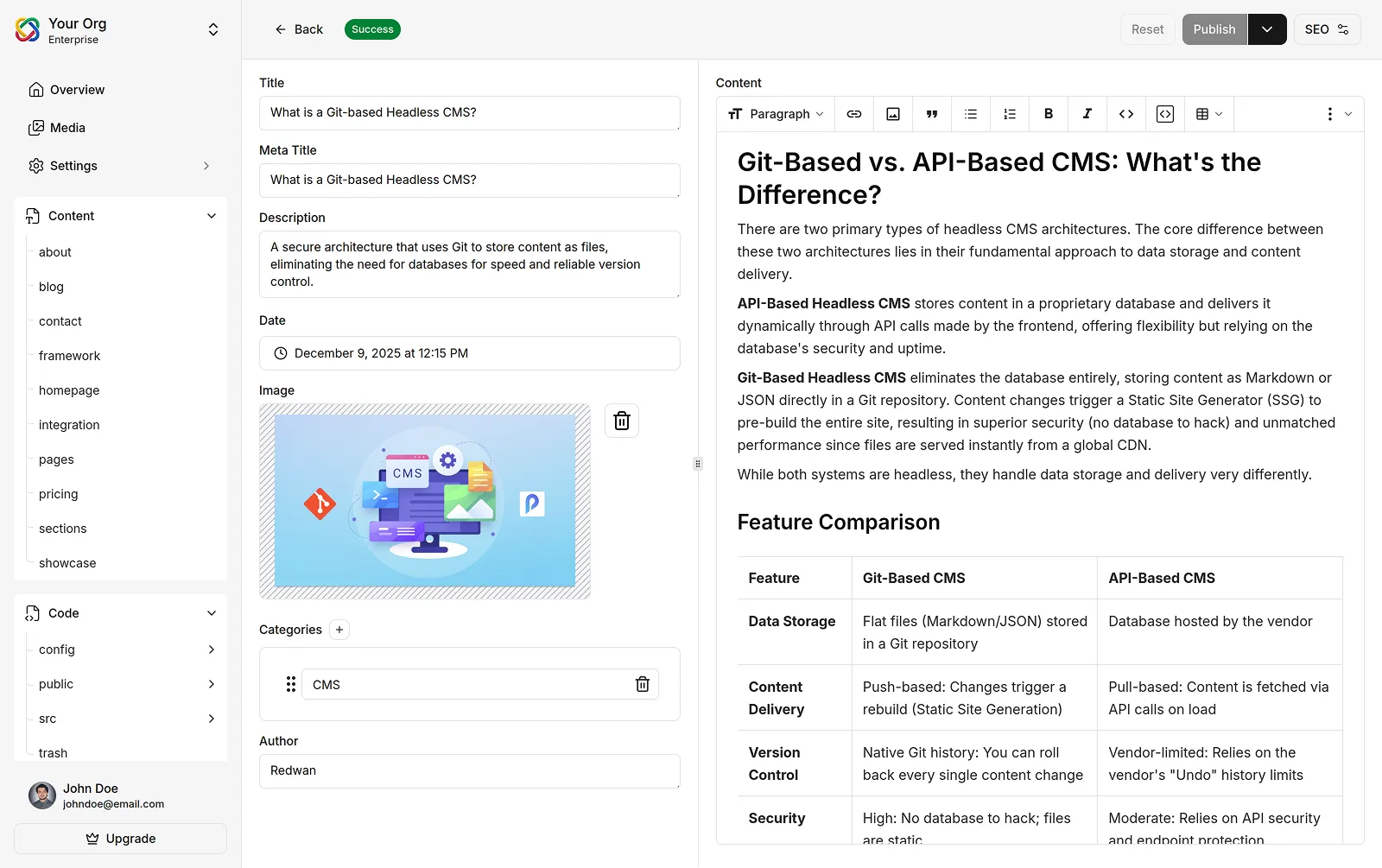The height and width of the screenshot is (868, 1382).
Task: Create a numbered list
Action: 1009,113
